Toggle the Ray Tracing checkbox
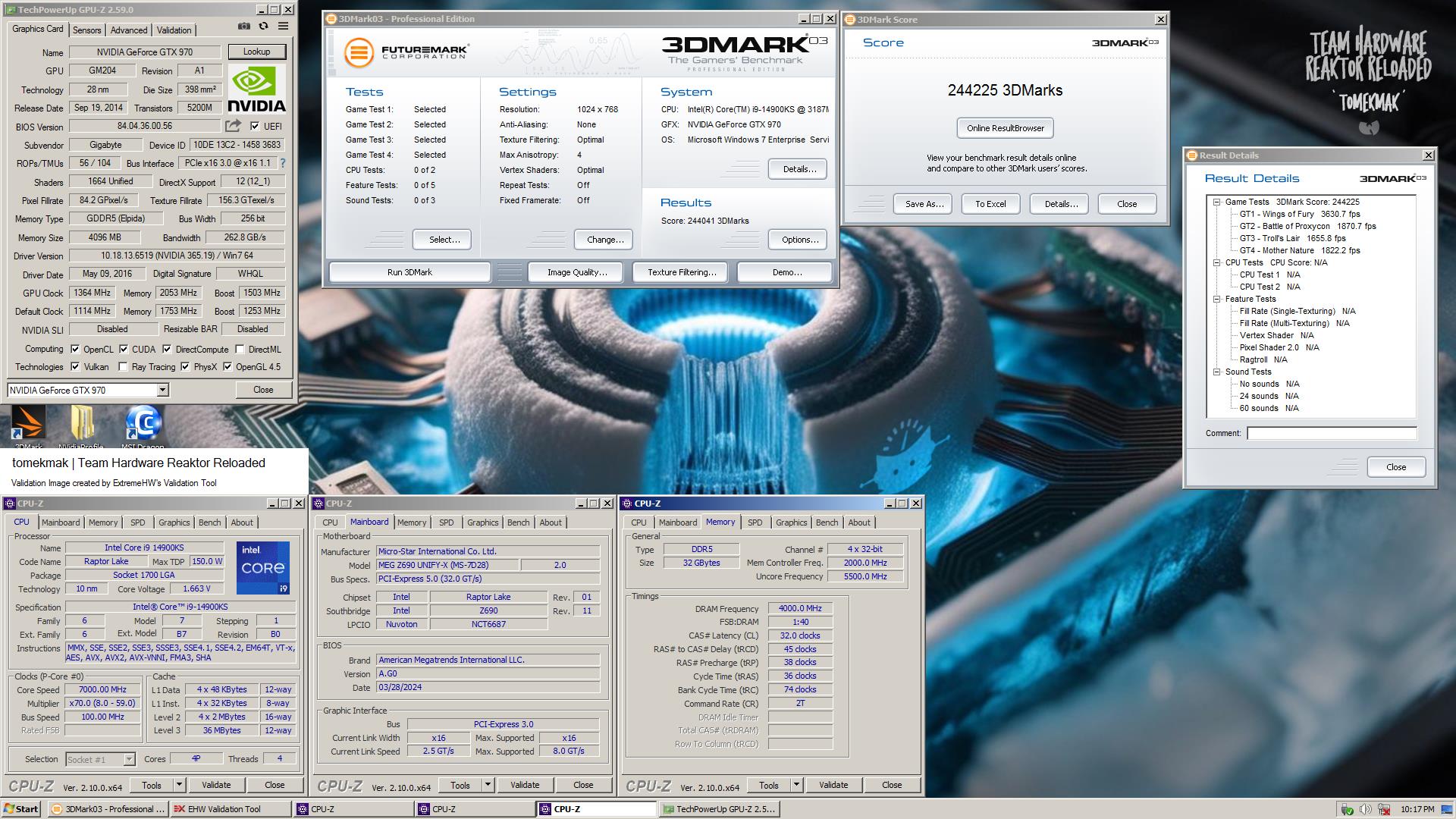Viewport: 1456px width, 819px height. click(x=123, y=367)
